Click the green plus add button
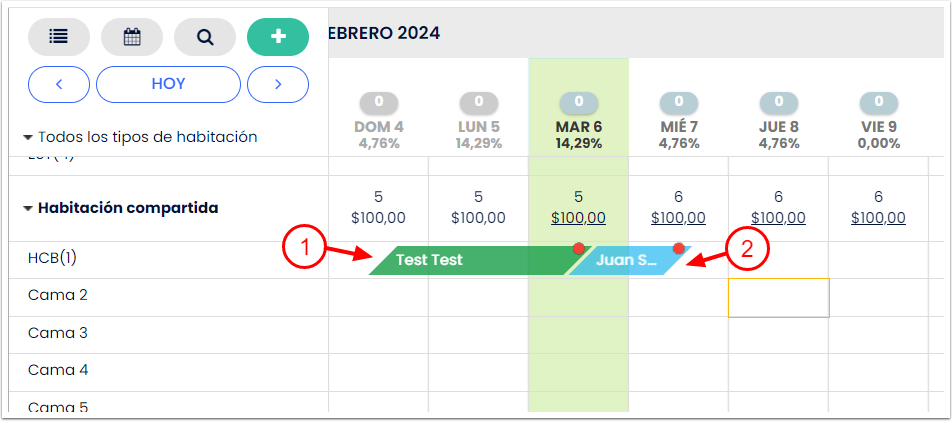Screen dimensions: 952x421 (277, 37)
